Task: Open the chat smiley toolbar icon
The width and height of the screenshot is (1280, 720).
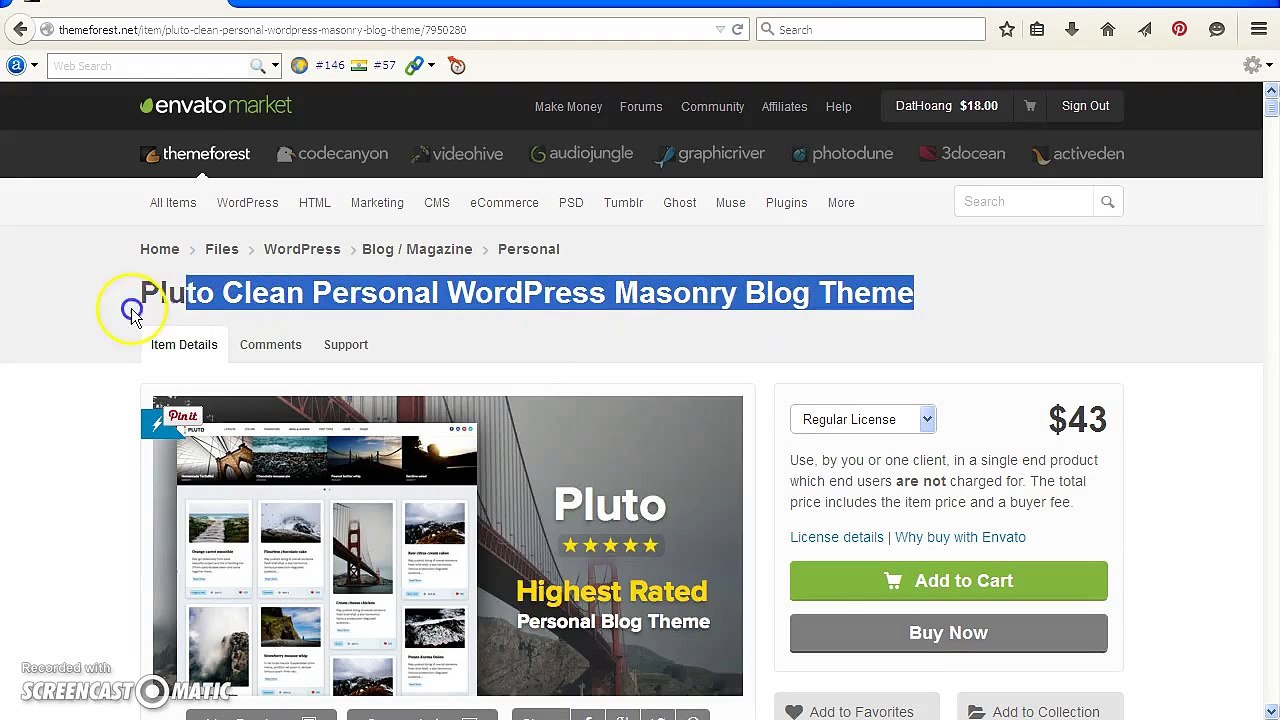Action: 1217,30
